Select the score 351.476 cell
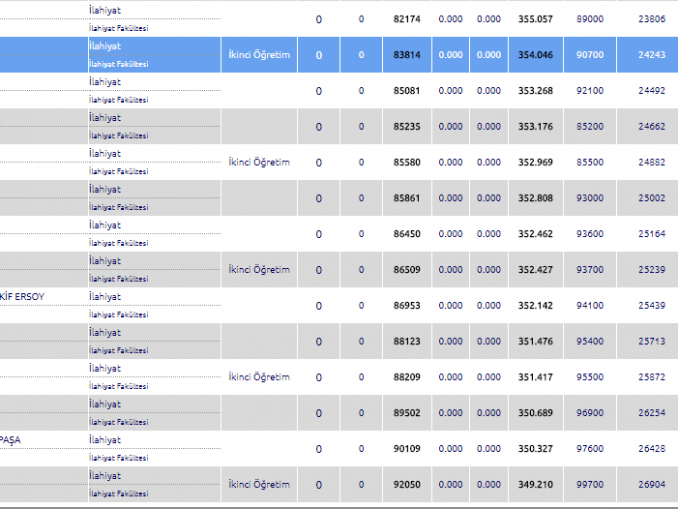678x509 pixels. (535, 341)
